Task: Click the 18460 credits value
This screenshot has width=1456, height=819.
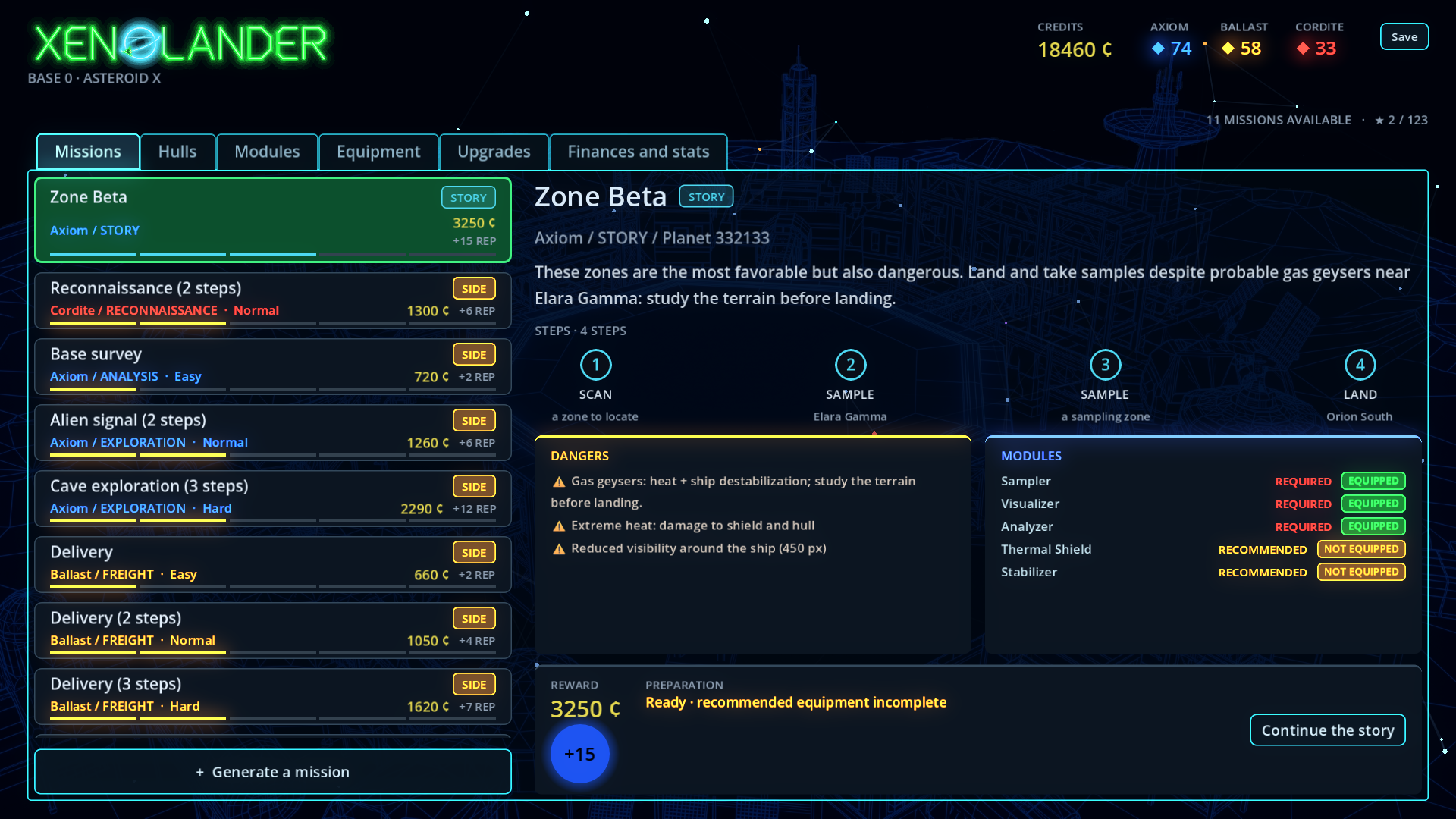Action: (1075, 49)
